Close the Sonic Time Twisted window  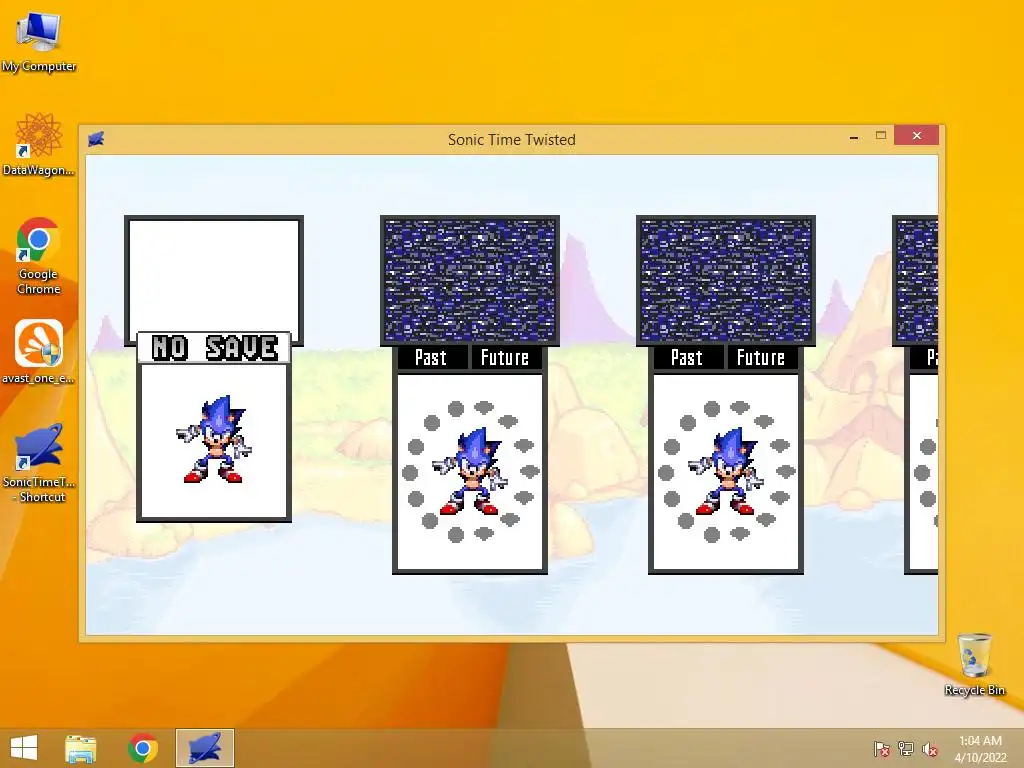pyautogui.click(x=917, y=135)
